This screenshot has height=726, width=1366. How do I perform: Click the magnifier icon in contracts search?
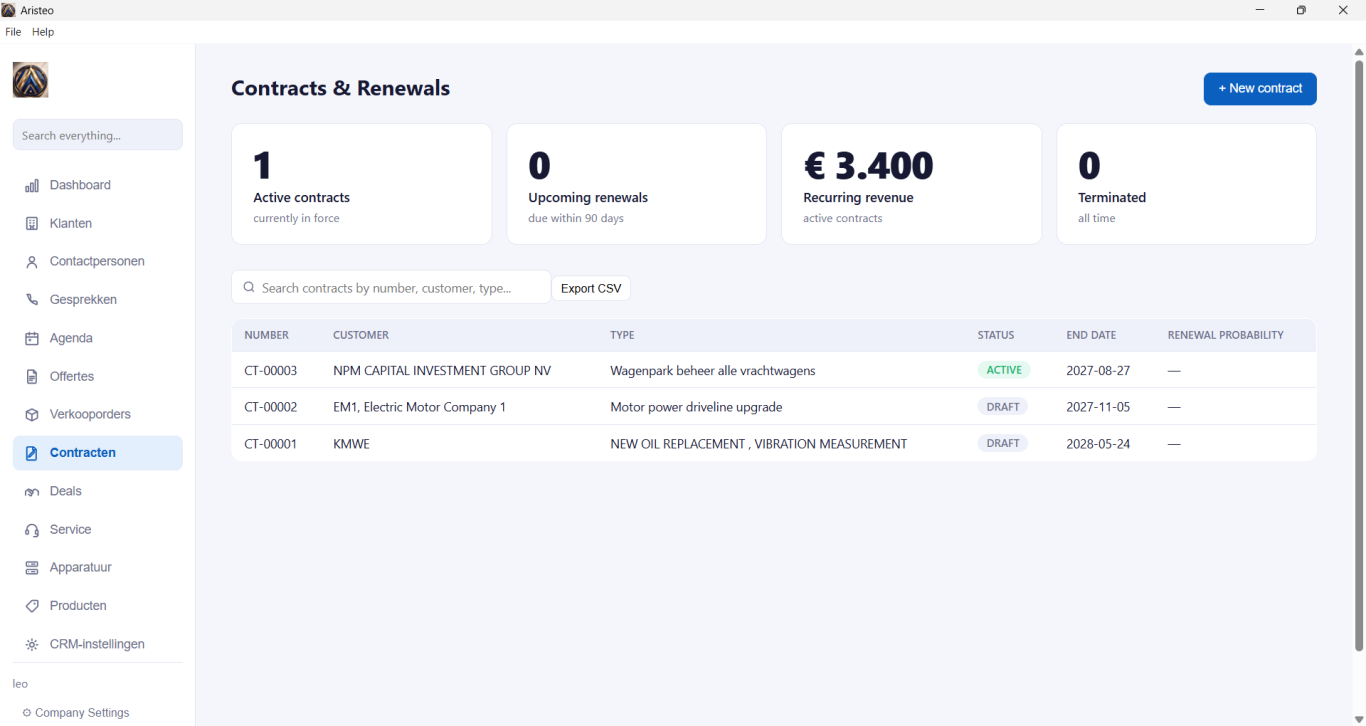pos(249,287)
